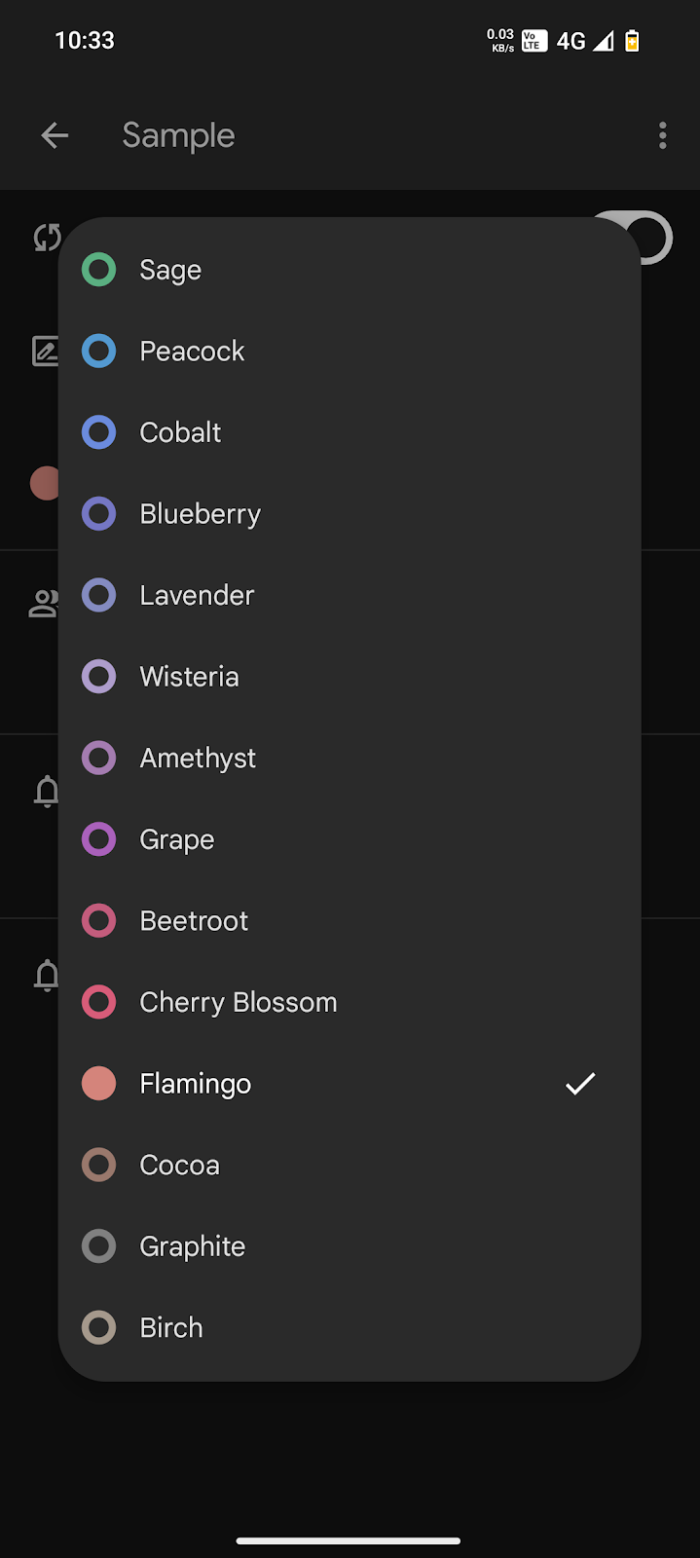The height and width of the screenshot is (1558, 700).
Task: Tap the back arrow icon
Action: pos(54,136)
